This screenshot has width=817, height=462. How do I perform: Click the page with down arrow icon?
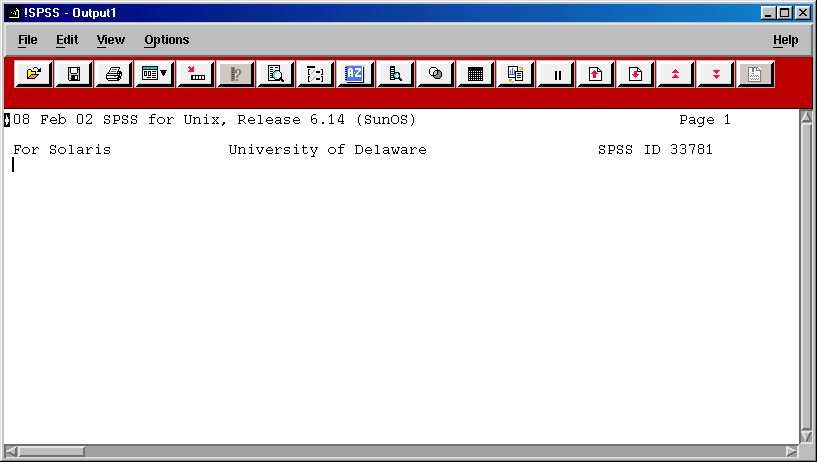(x=636, y=74)
